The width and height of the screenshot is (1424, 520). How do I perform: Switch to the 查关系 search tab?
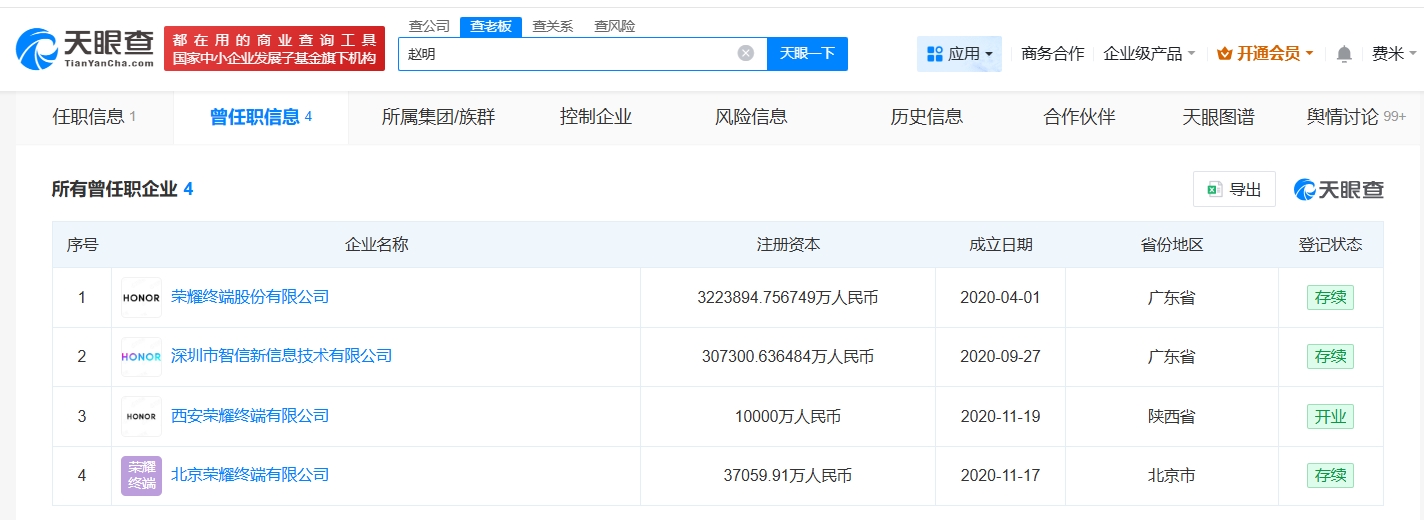pos(552,26)
